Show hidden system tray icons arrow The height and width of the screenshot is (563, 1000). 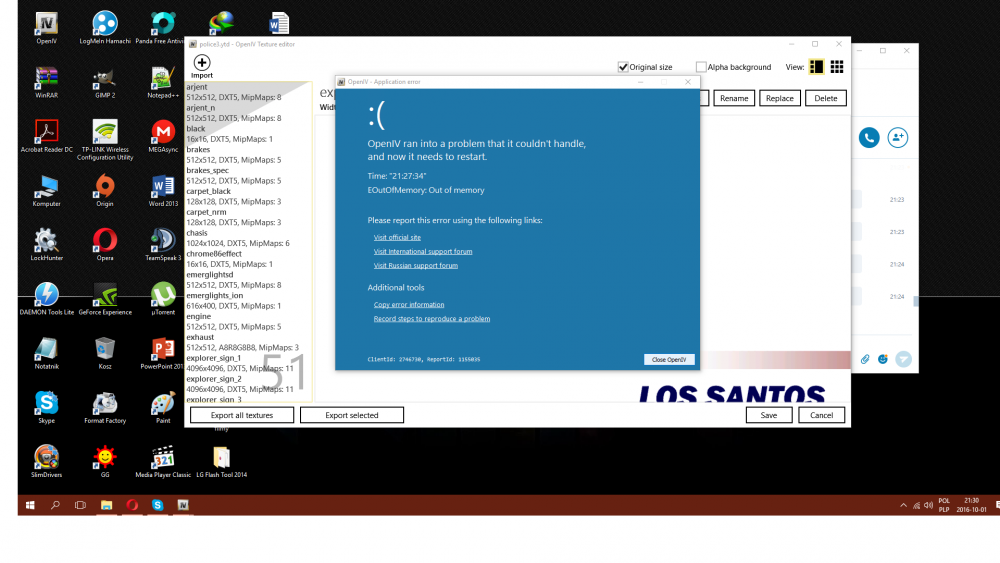click(903, 505)
